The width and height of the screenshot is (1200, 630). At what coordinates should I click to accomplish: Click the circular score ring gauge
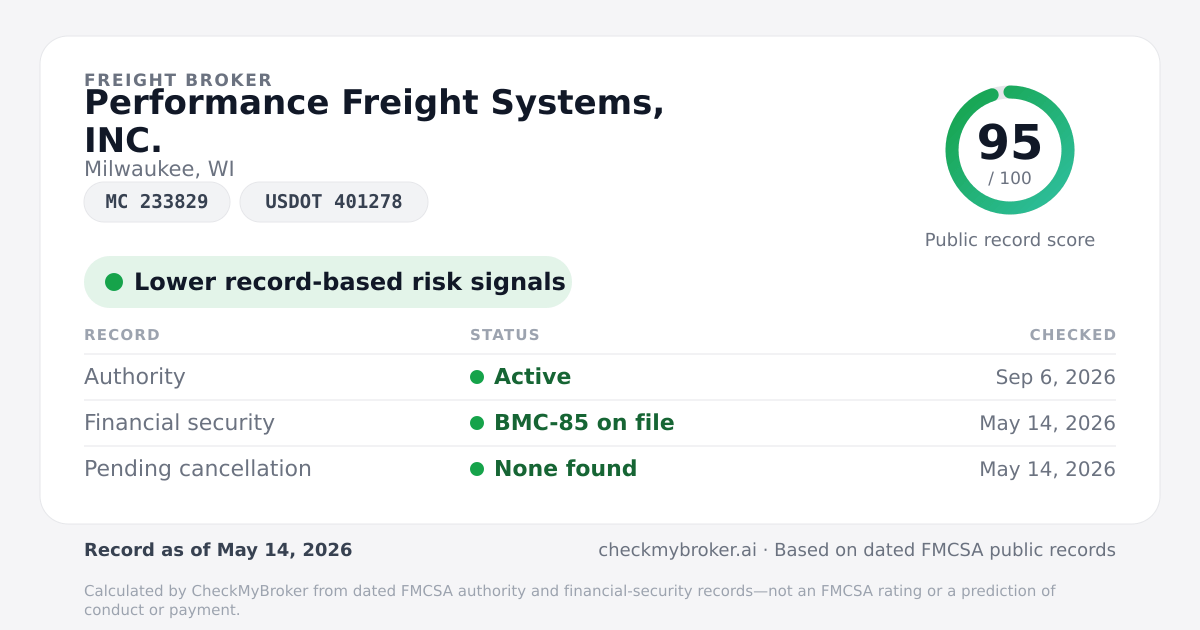click(x=1010, y=150)
